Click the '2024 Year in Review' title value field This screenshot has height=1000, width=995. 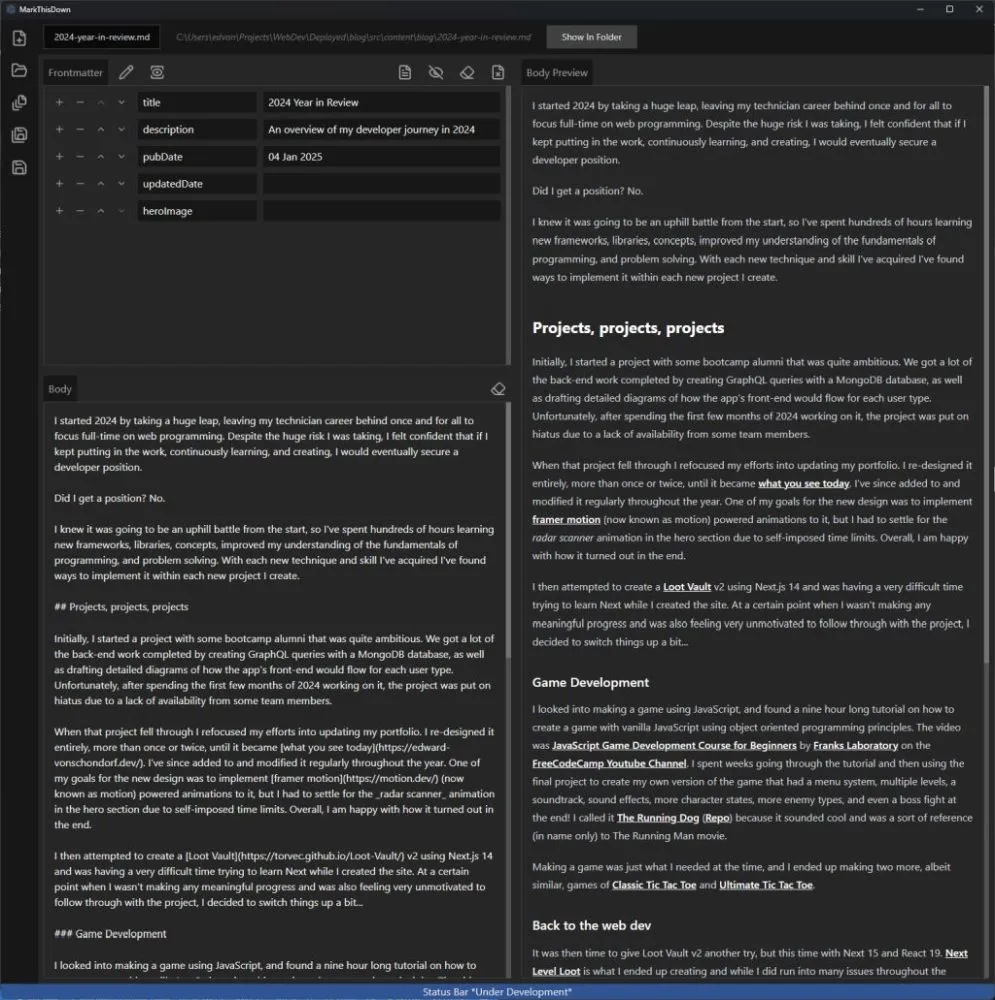381,102
